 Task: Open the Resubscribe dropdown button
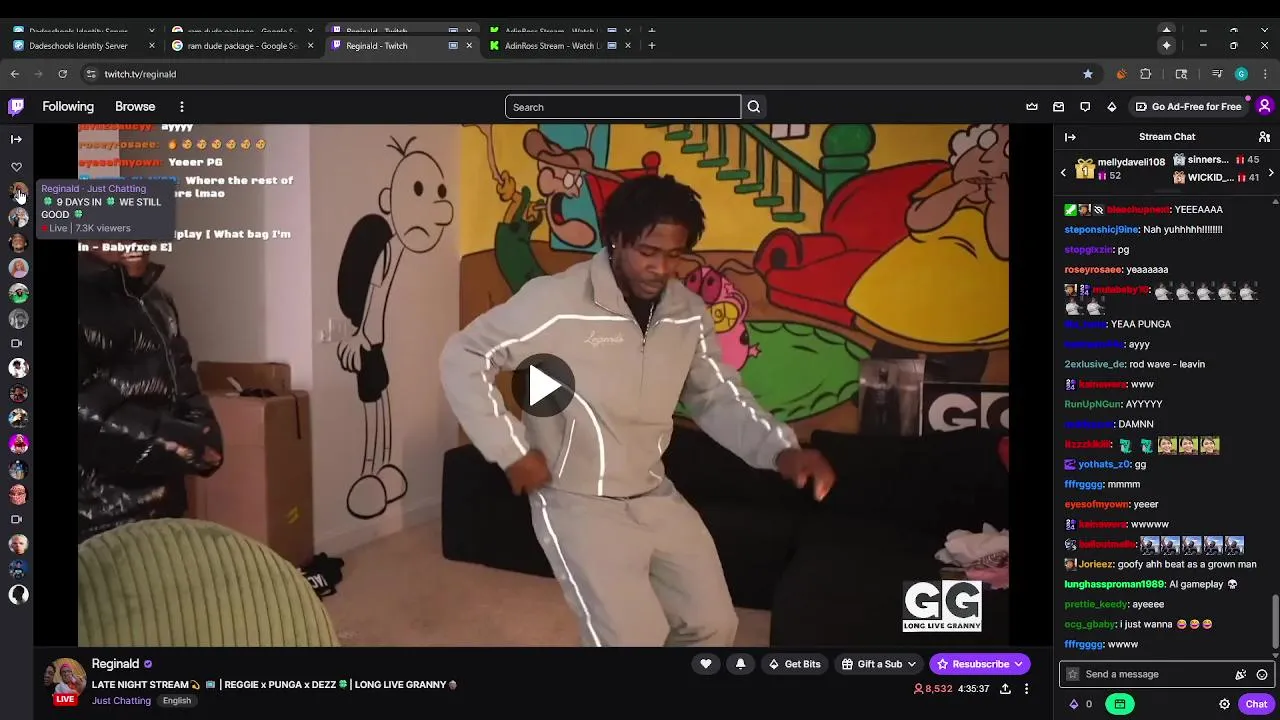click(x=980, y=664)
